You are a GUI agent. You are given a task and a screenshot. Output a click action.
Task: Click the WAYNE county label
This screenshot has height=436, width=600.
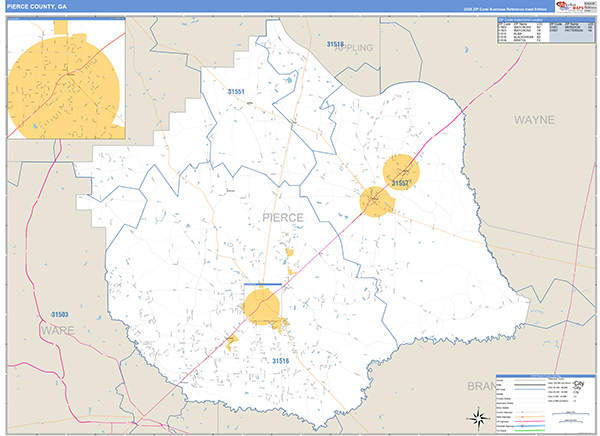534,120
